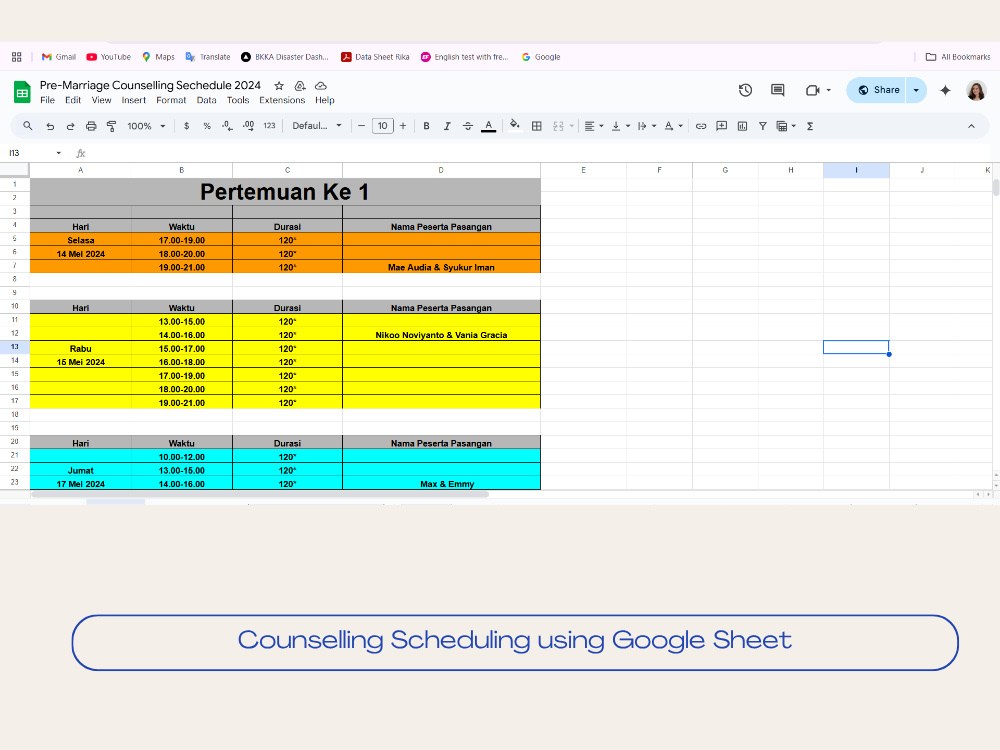Open the Gemini sparkle icon

pos(945,91)
